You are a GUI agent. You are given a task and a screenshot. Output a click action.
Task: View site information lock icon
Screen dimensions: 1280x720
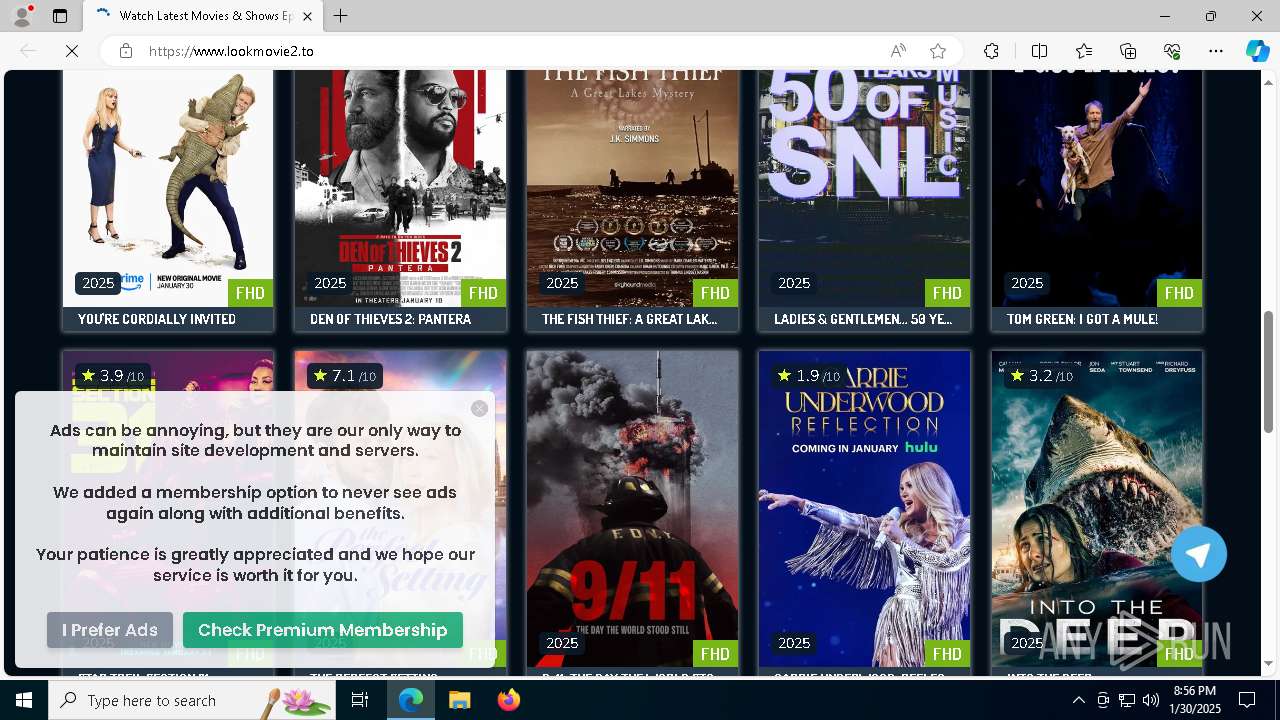click(126, 51)
